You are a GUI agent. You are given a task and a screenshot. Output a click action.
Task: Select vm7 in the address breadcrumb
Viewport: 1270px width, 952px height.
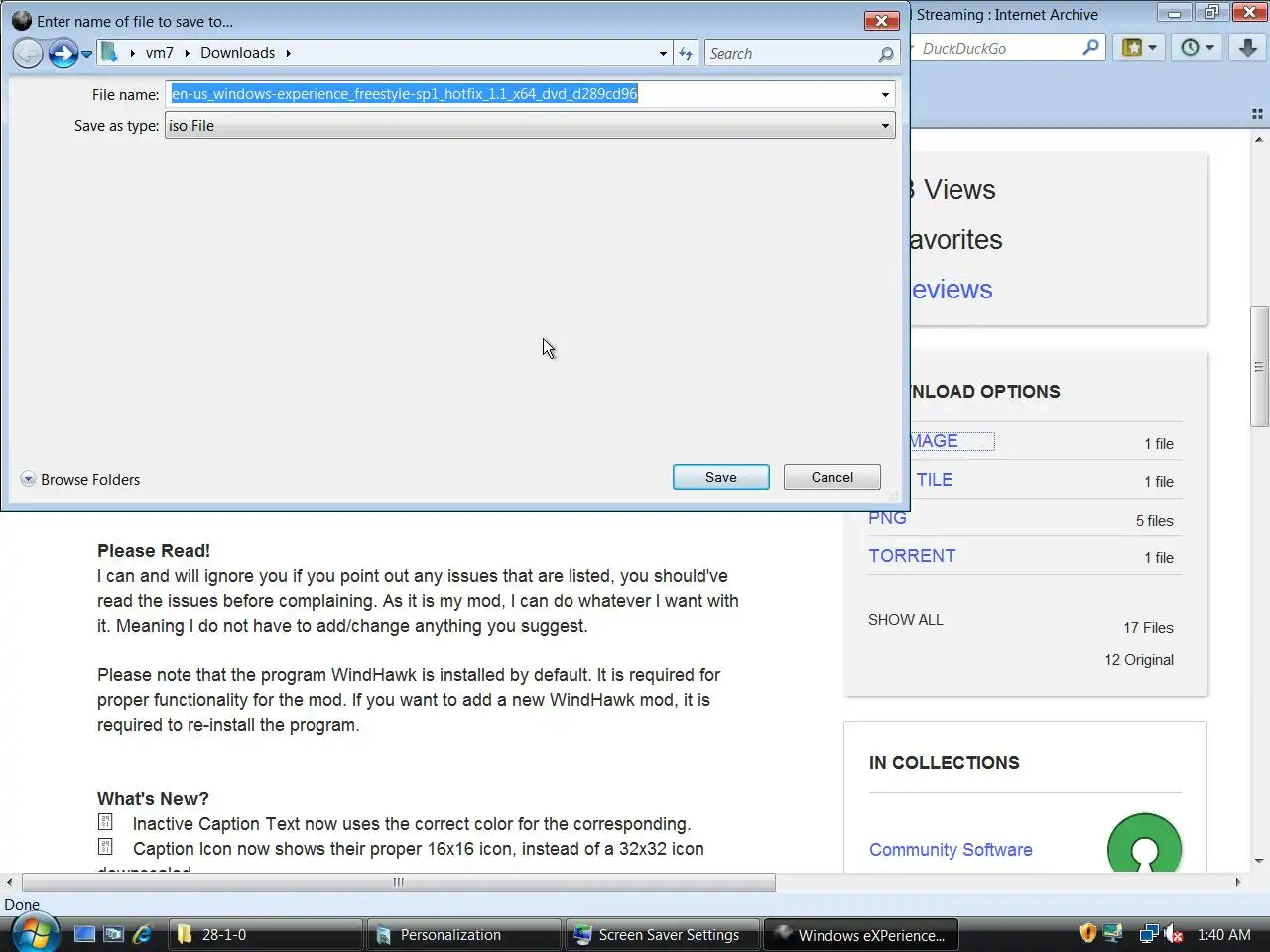click(159, 53)
